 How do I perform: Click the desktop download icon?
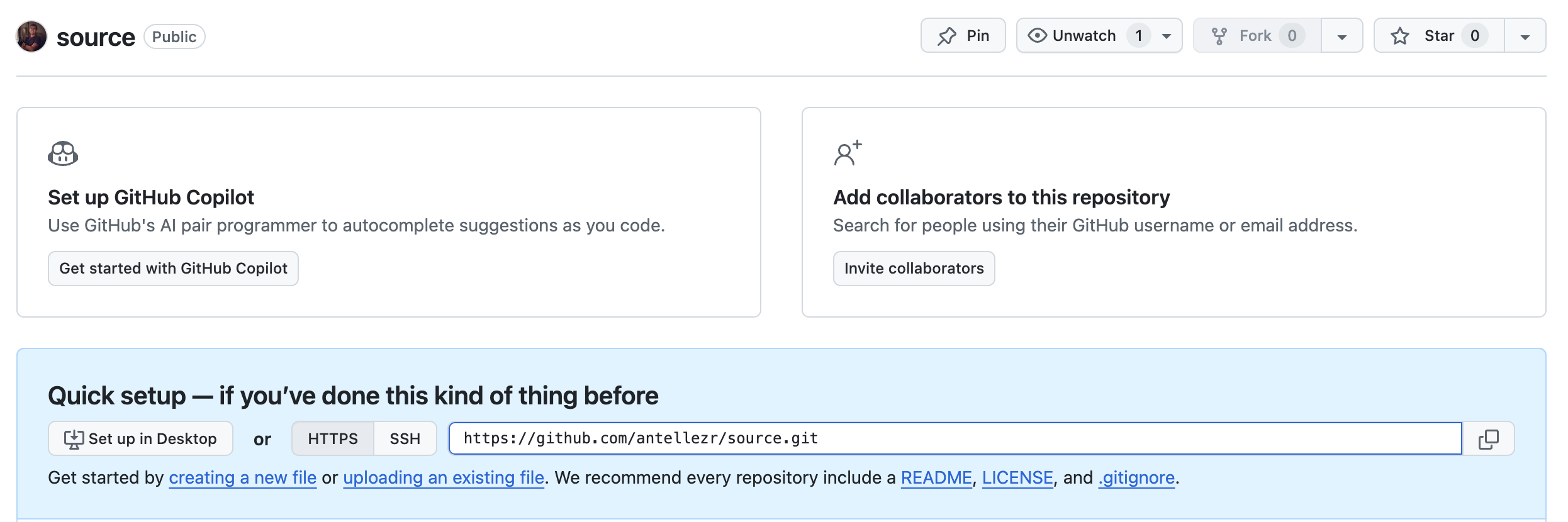[74, 439]
